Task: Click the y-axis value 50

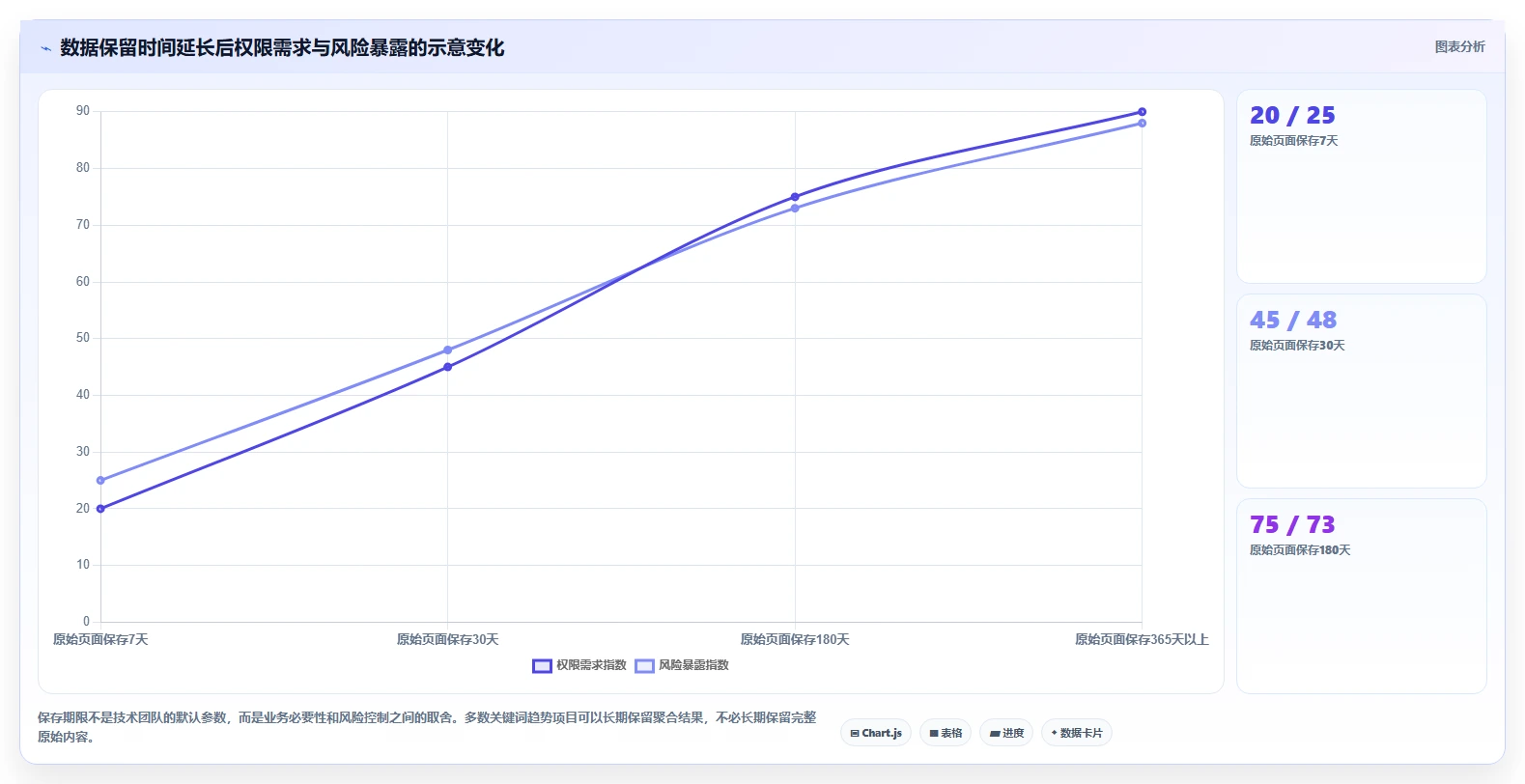Action: click(x=83, y=338)
